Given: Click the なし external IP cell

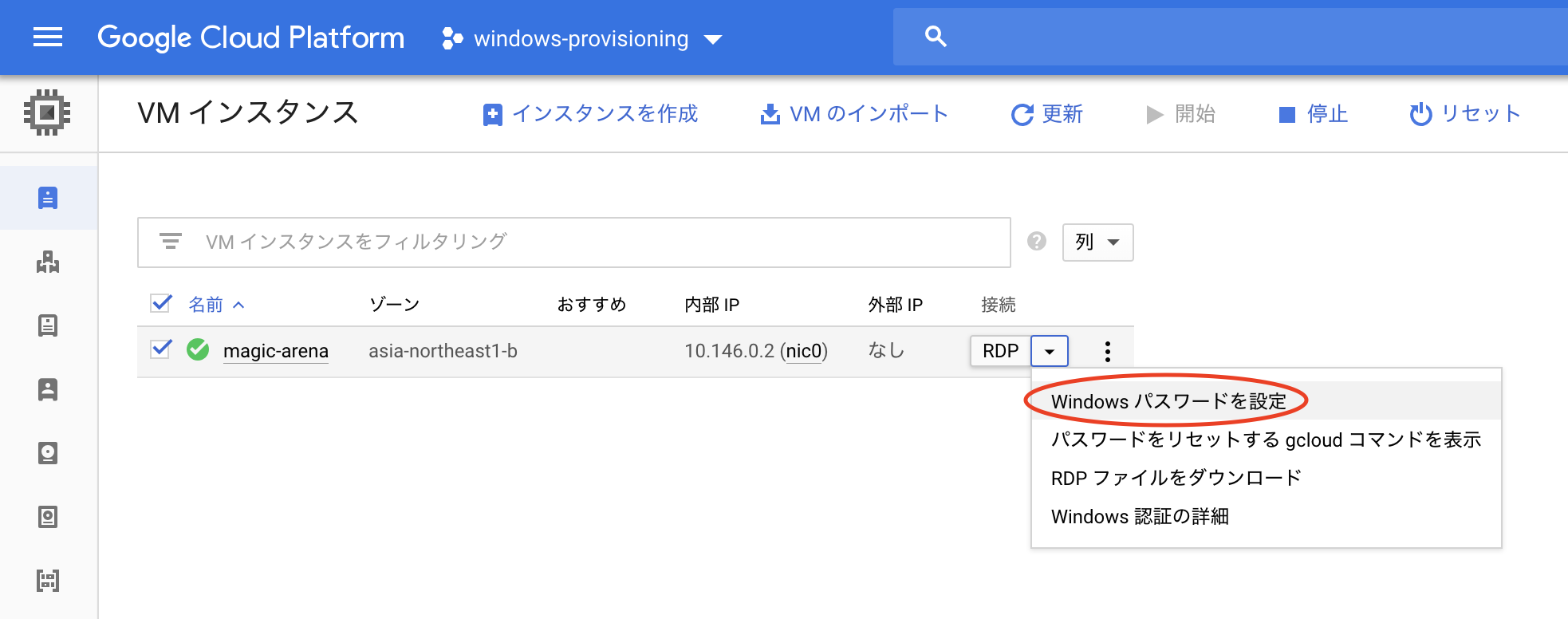Looking at the screenshot, I should pos(886,350).
